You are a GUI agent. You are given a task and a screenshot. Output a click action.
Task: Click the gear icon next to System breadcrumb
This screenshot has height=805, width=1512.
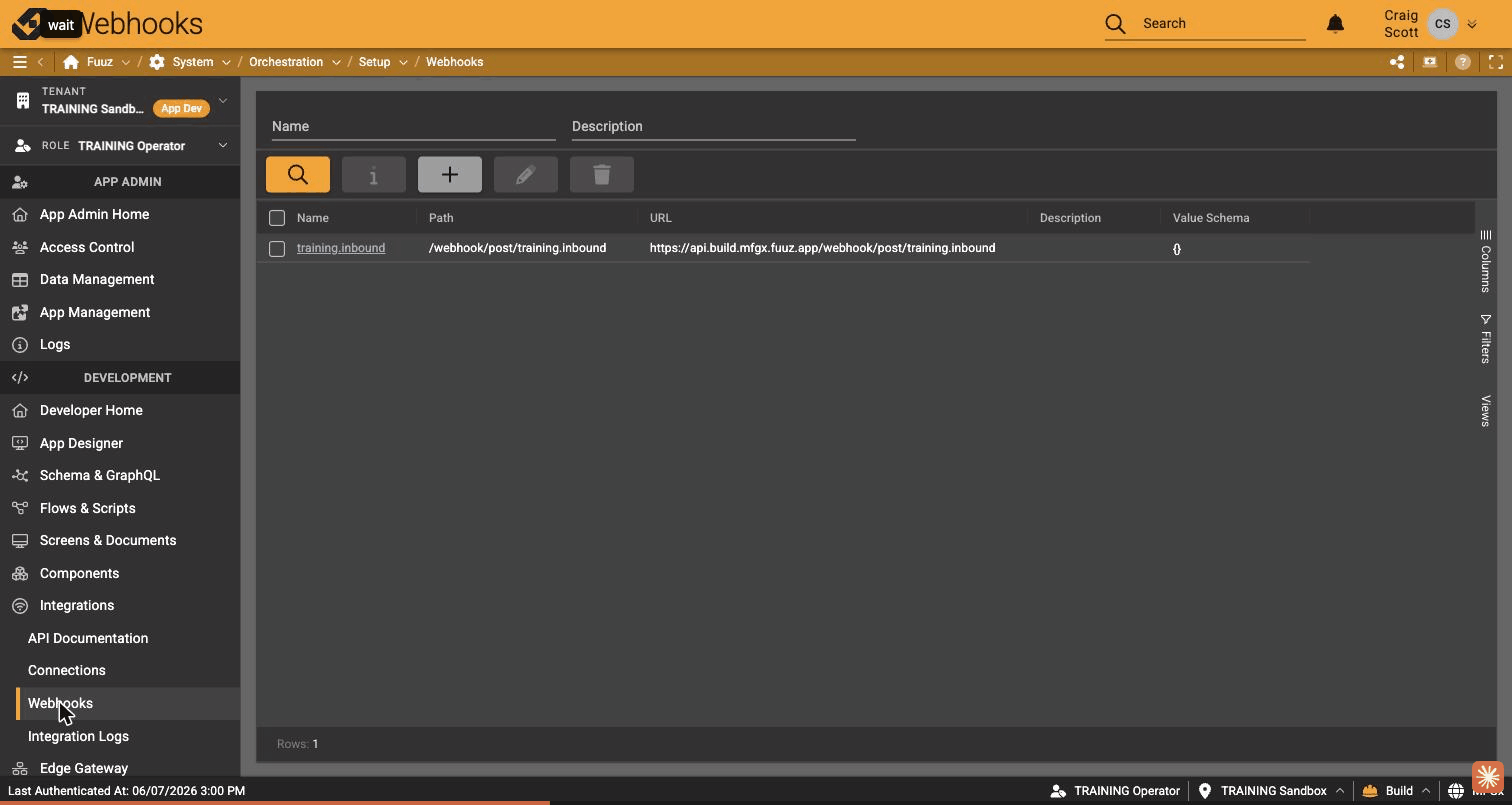[157, 62]
